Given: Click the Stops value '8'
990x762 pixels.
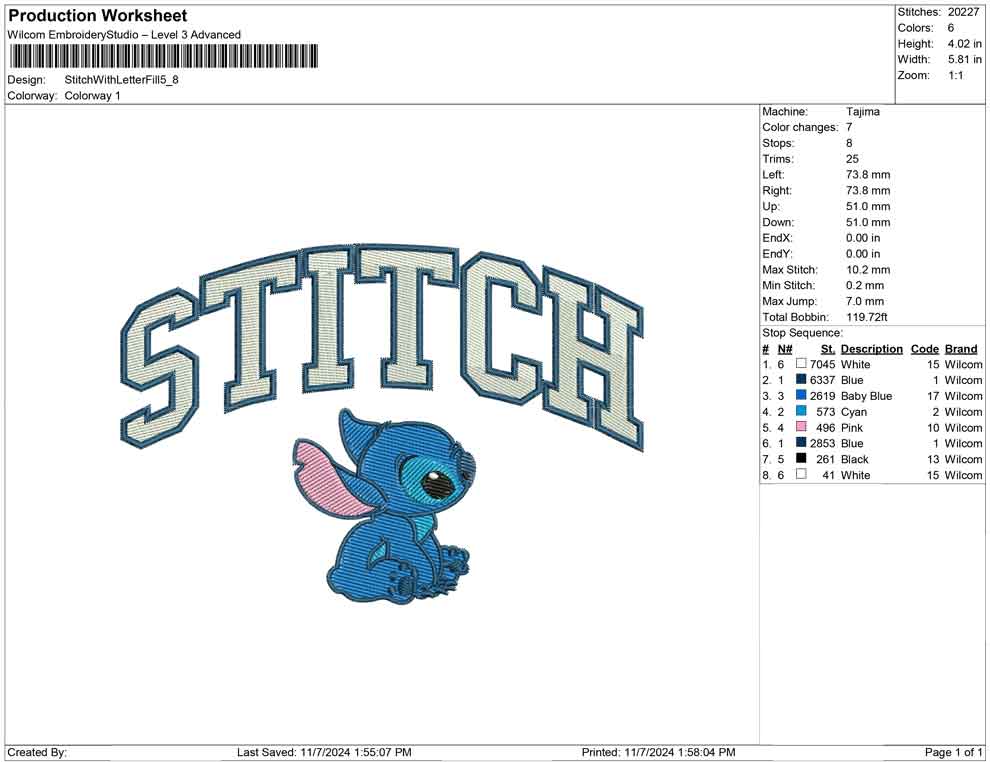Looking at the screenshot, I should click(x=849, y=143).
